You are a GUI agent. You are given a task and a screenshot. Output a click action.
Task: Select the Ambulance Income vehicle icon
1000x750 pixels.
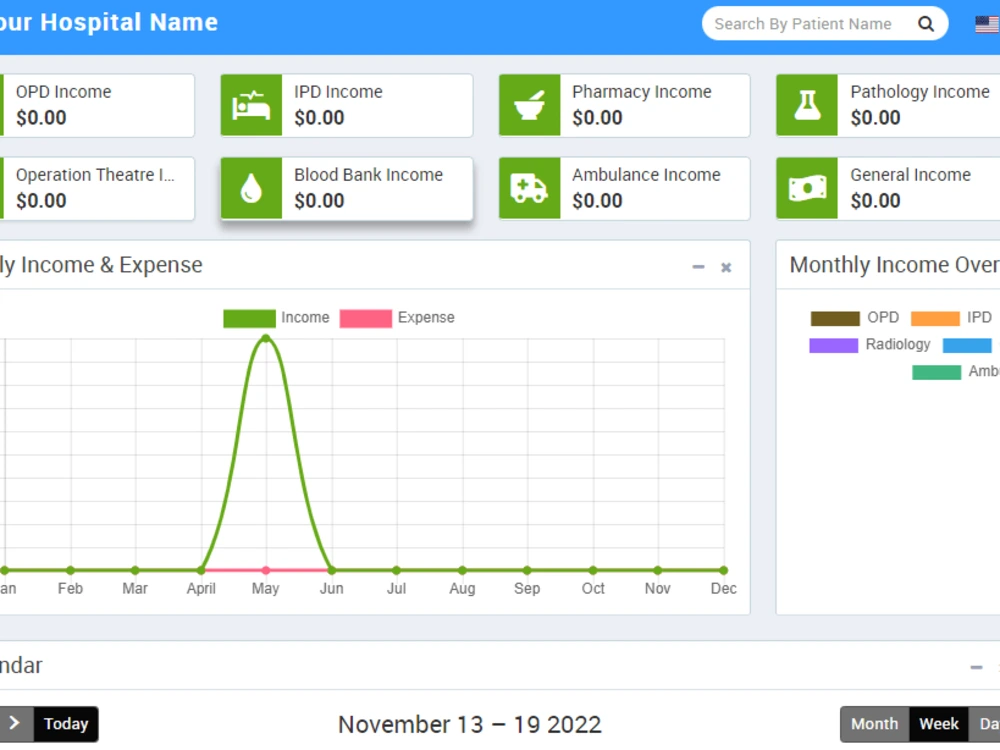(529, 188)
